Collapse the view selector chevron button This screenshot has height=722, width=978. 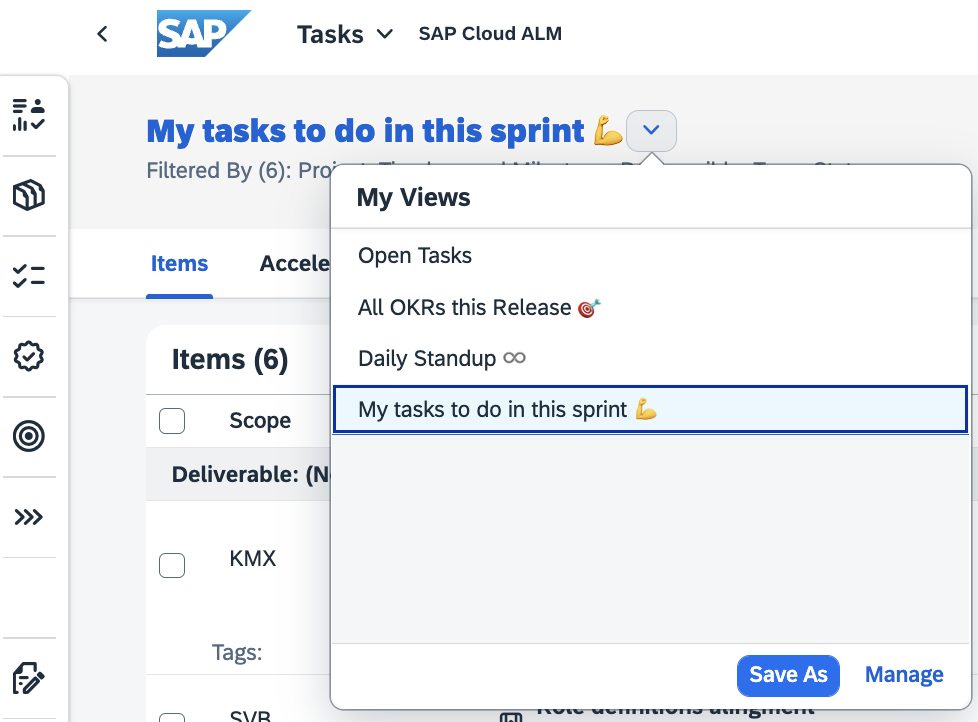coord(651,130)
